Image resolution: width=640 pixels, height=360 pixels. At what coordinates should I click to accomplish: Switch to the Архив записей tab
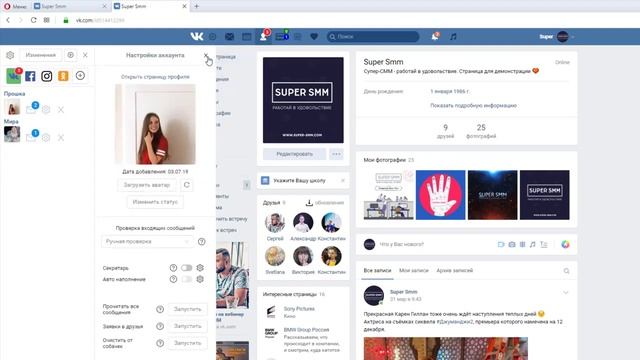click(454, 270)
